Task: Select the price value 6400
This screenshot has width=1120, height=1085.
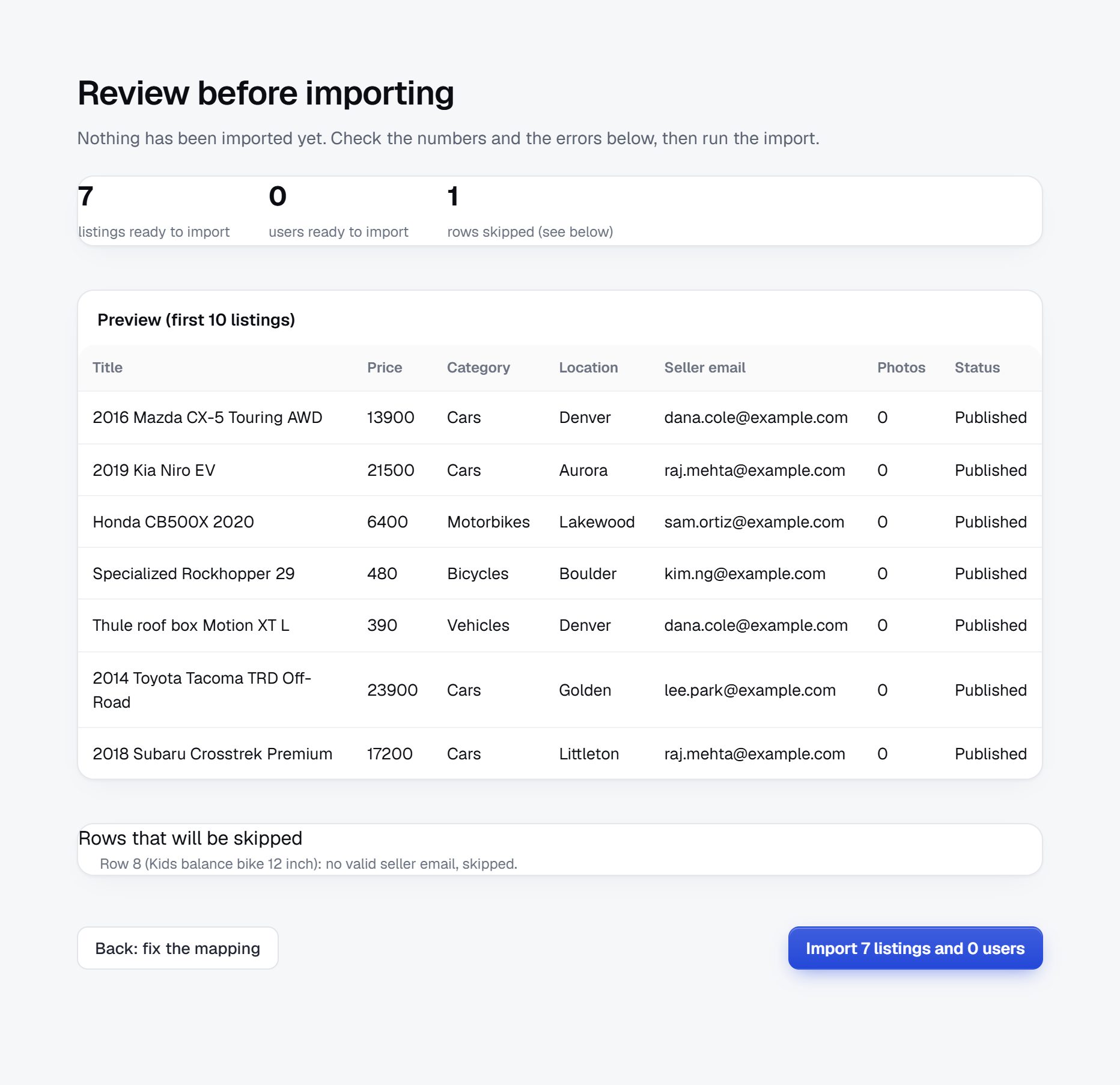Action: click(x=388, y=522)
